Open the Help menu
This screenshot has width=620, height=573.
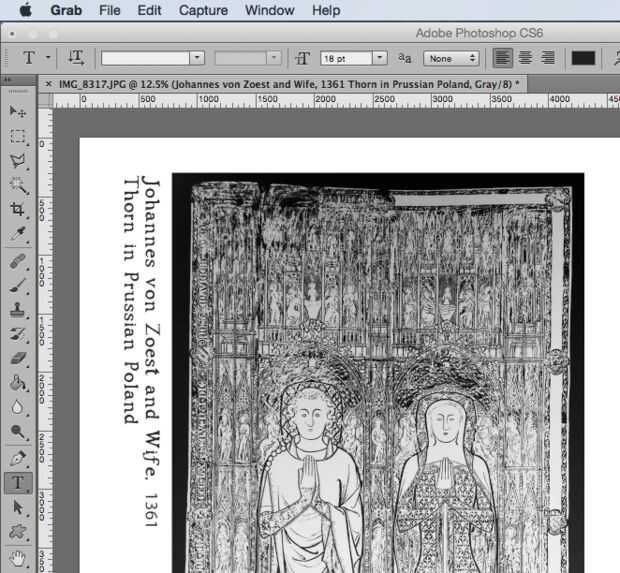pos(326,10)
